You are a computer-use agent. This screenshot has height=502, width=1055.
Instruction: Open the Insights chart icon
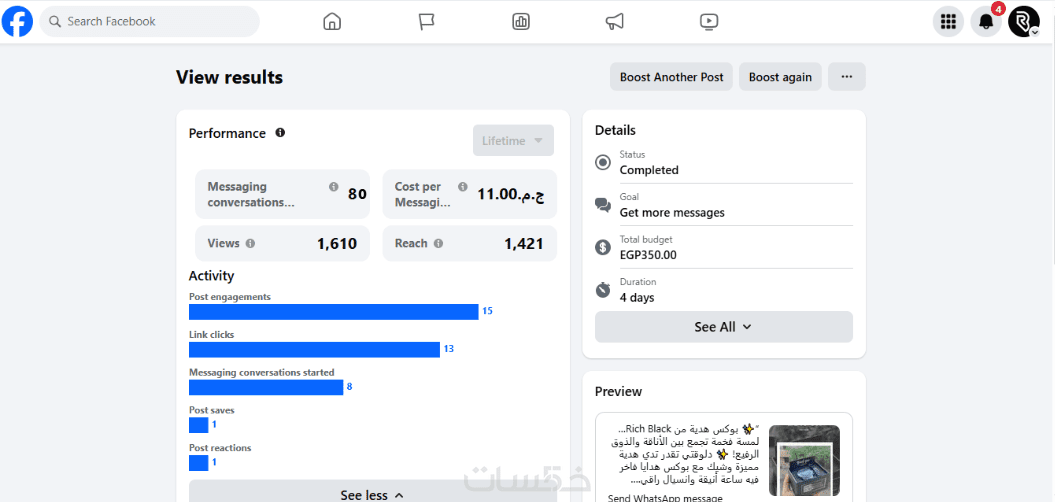521,22
